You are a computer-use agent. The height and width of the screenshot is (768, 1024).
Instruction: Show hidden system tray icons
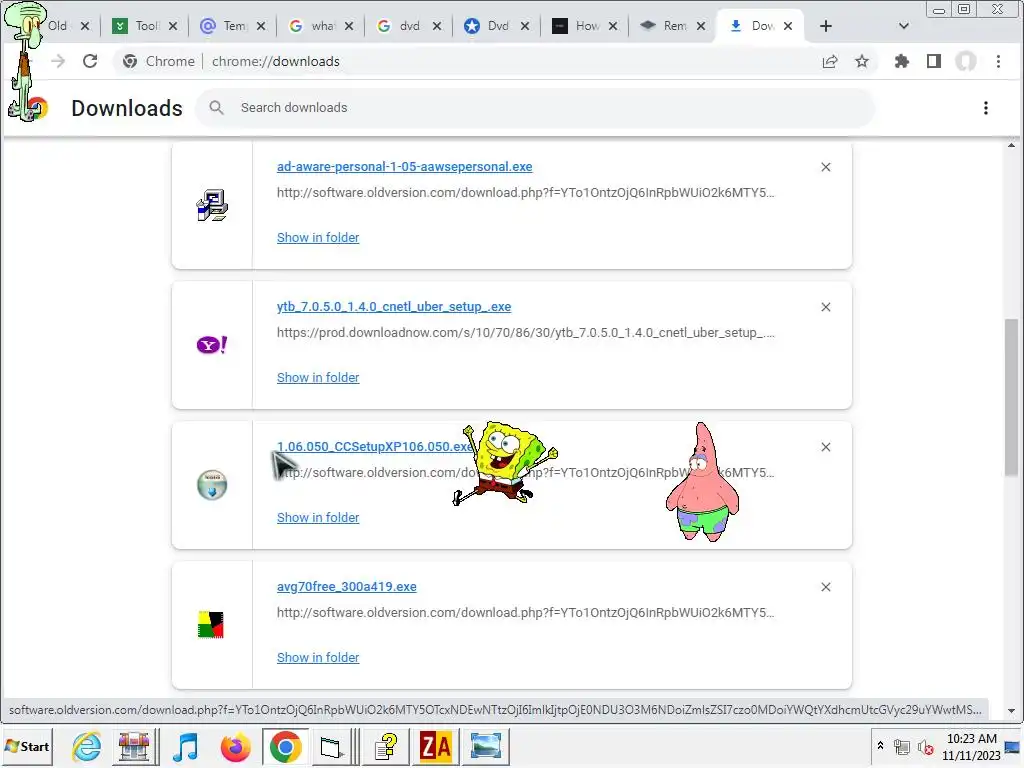[880, 746]
